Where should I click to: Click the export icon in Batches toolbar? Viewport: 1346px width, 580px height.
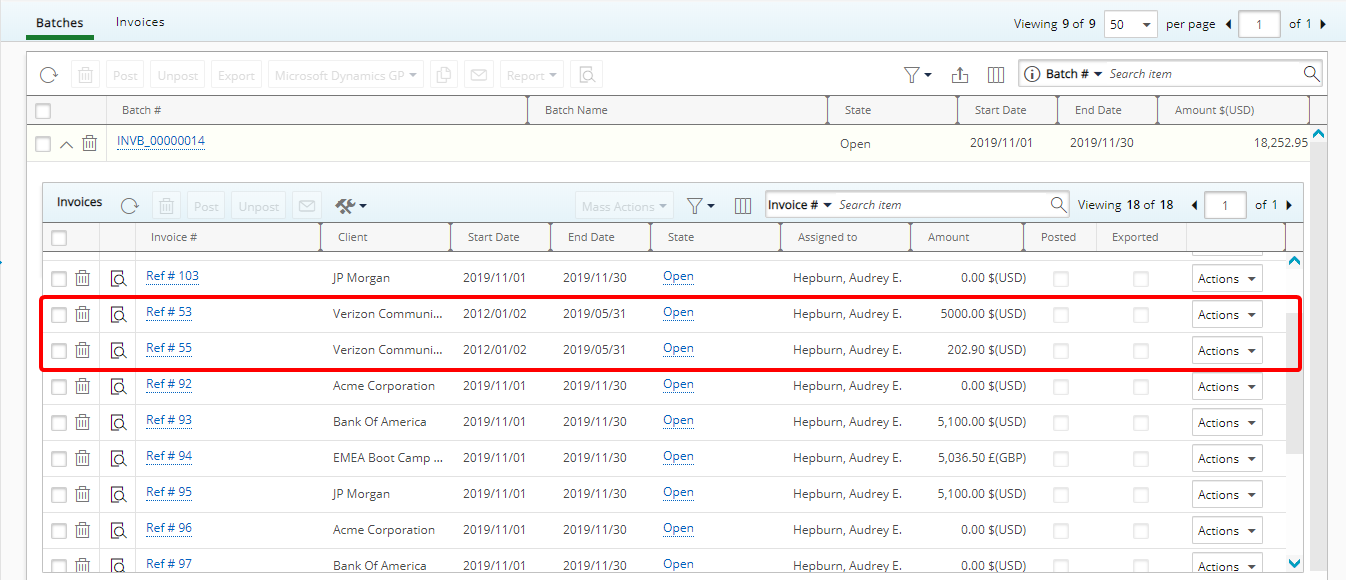click(x=959, y=75)
